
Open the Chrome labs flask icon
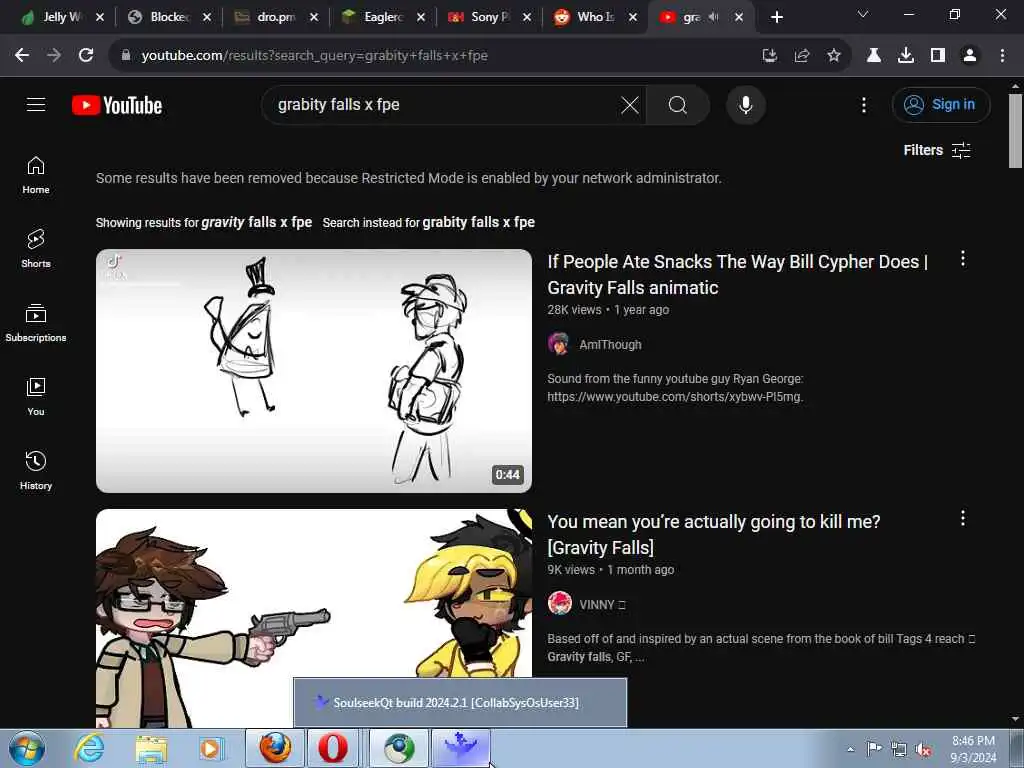(874, 56)
